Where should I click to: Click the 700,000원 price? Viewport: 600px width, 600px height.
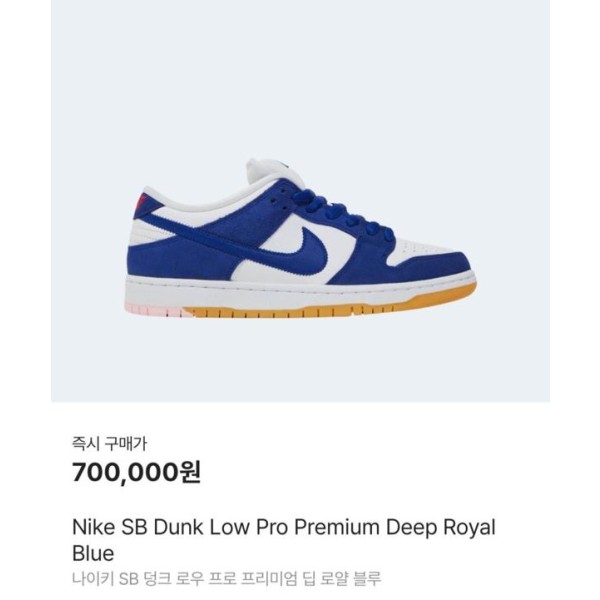click(136, 471)
